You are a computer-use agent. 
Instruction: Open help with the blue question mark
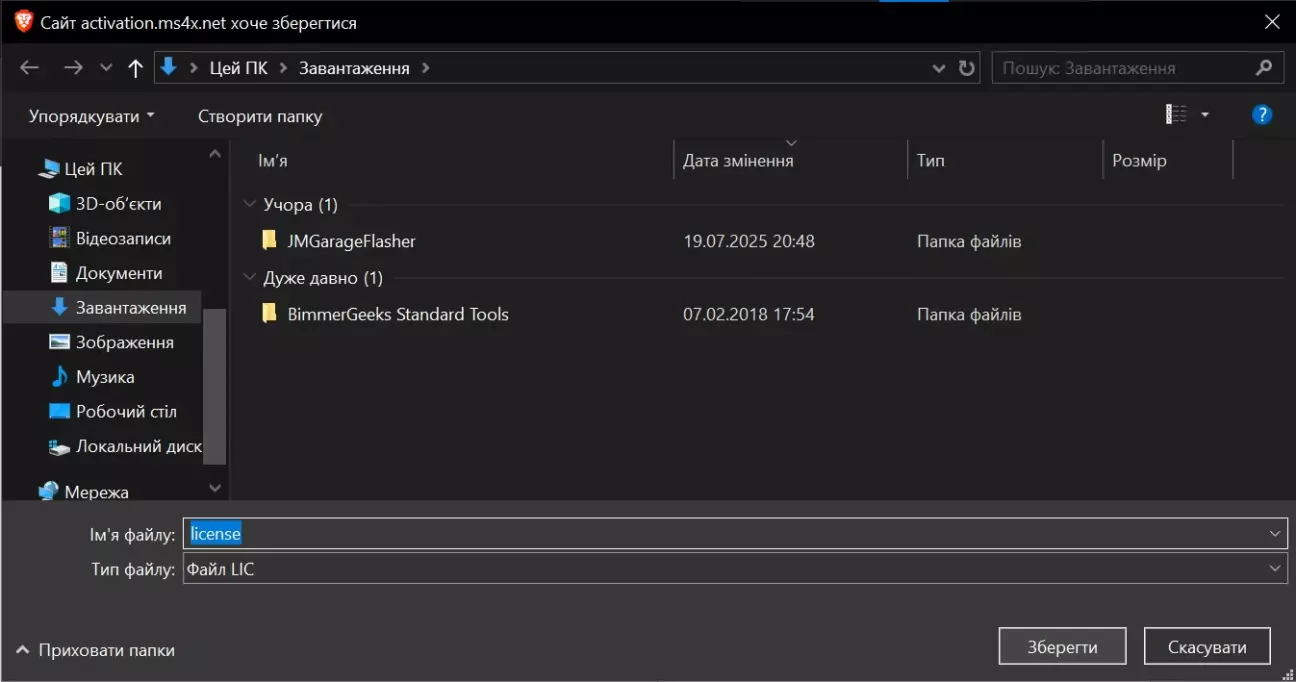1262,115
